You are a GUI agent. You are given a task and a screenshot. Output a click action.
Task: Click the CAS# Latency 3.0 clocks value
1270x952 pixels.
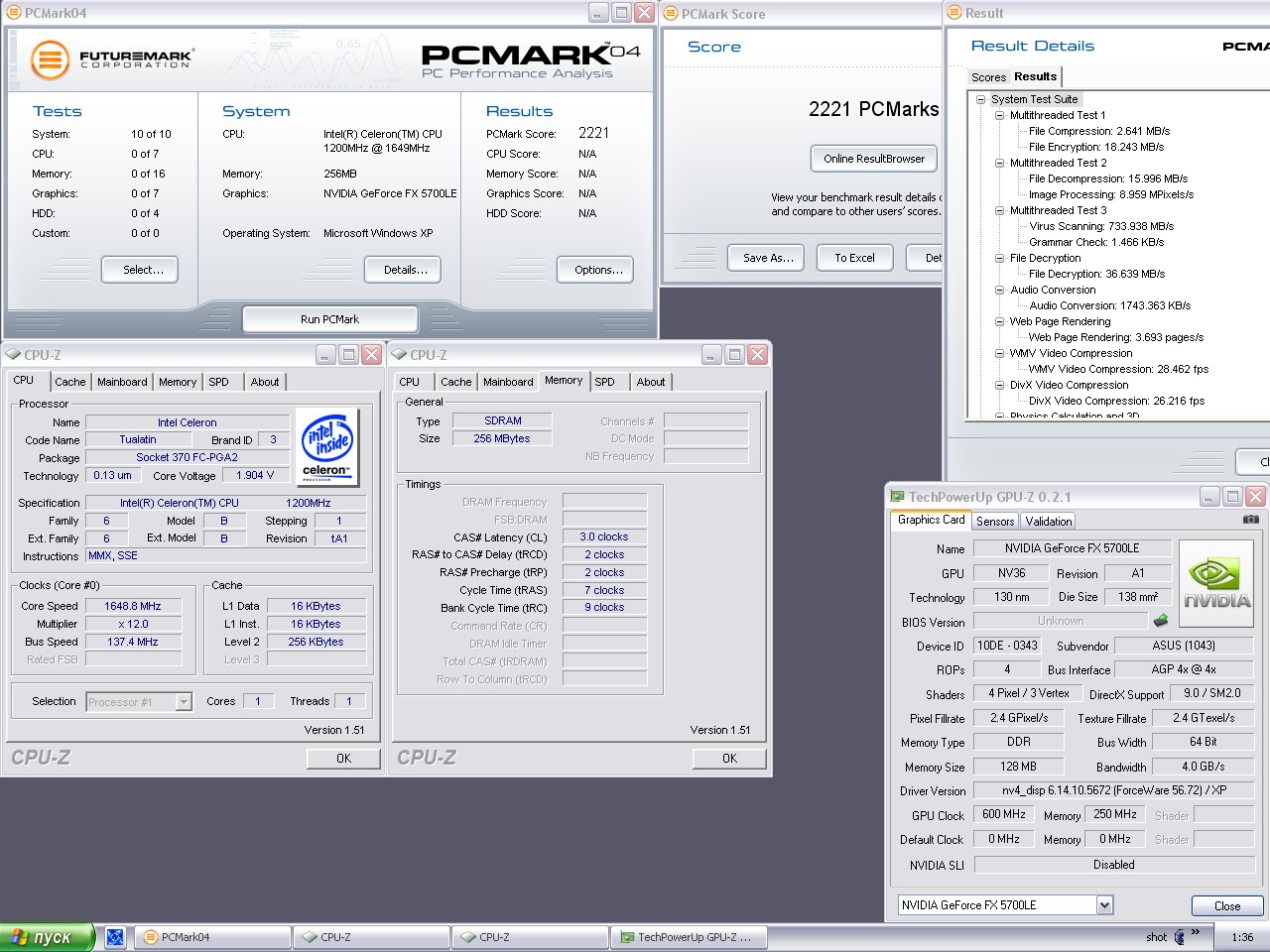(x=604, y=536)
